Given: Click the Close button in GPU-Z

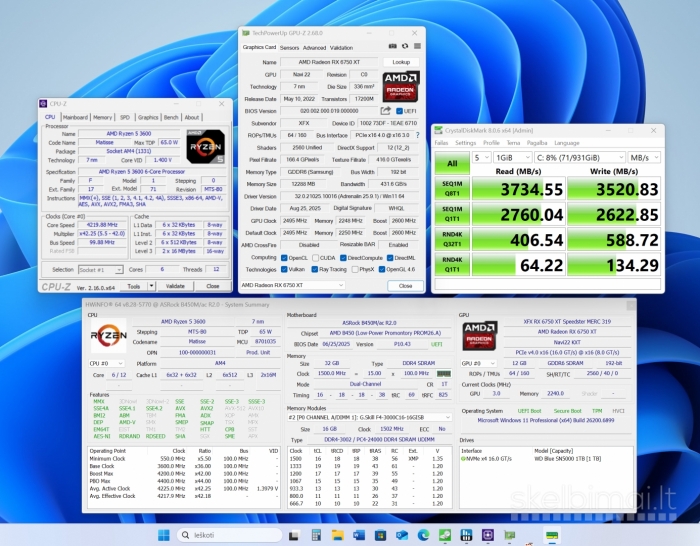Looking at the screenshot, I should [405, 286].
